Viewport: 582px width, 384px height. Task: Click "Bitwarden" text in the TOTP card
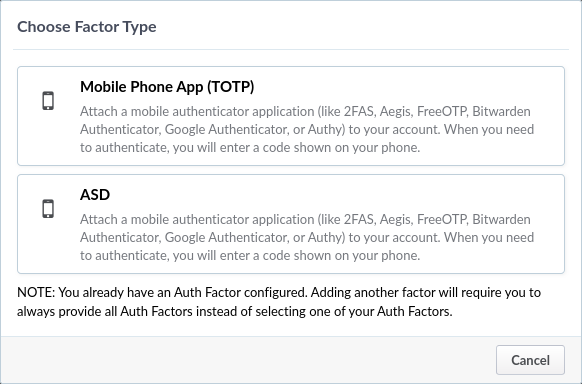pos(501,111)
